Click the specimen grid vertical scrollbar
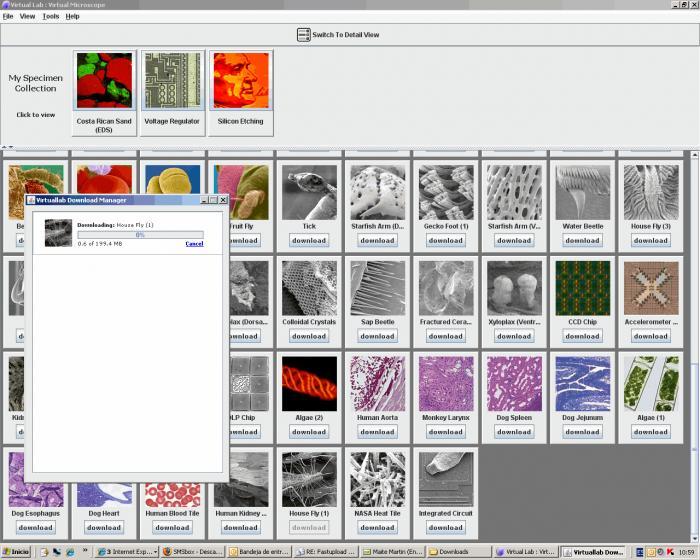 (x=694, y=347)
